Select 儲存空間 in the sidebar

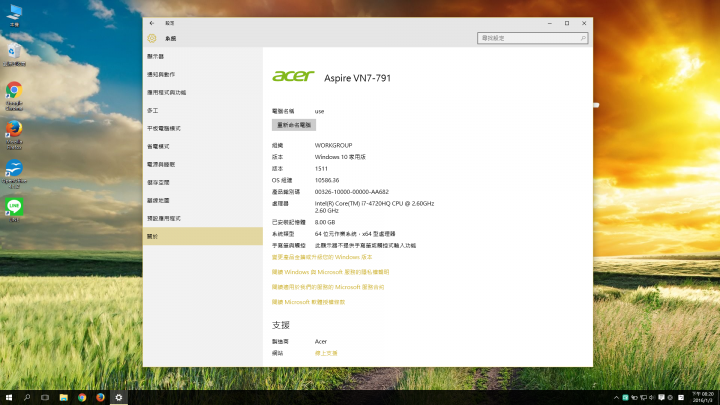202,182
